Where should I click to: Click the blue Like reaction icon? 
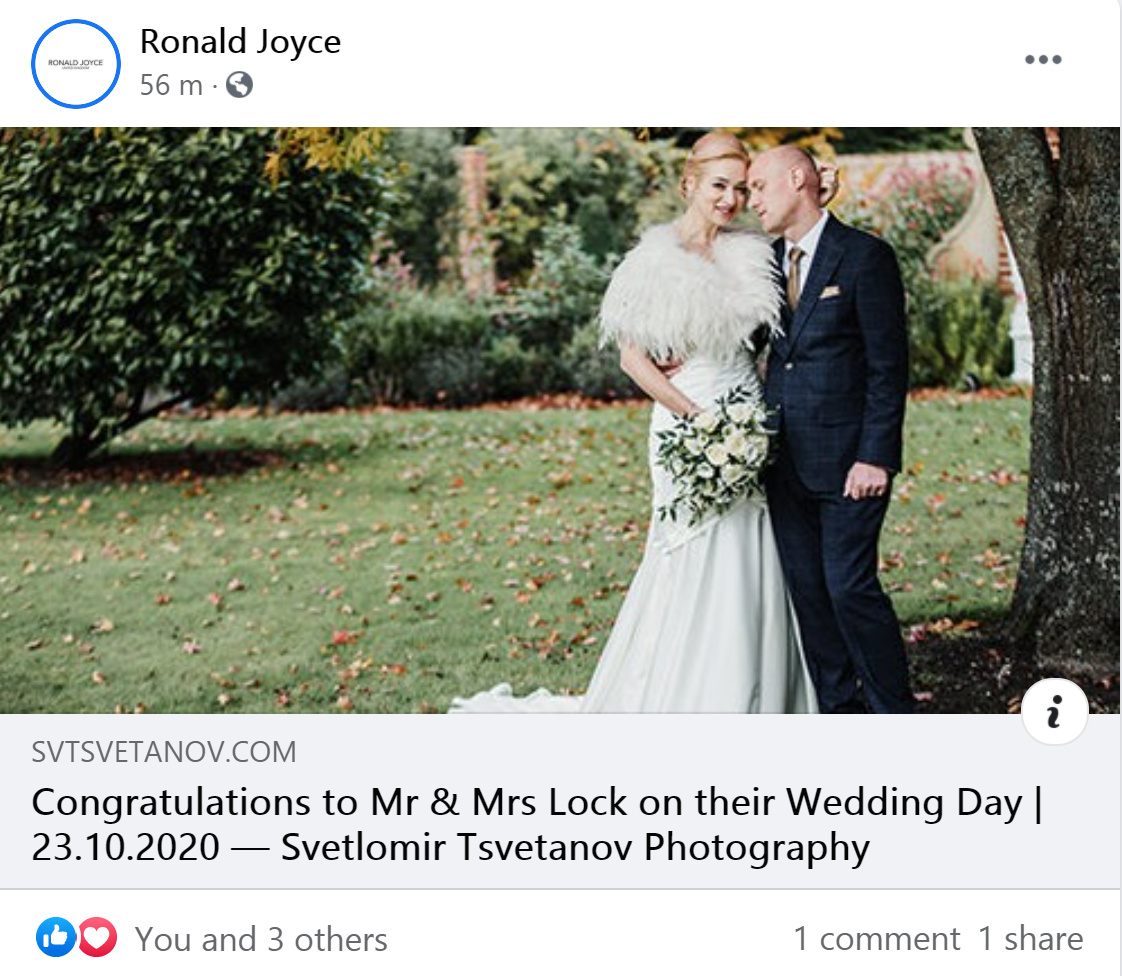click(56, 937)
